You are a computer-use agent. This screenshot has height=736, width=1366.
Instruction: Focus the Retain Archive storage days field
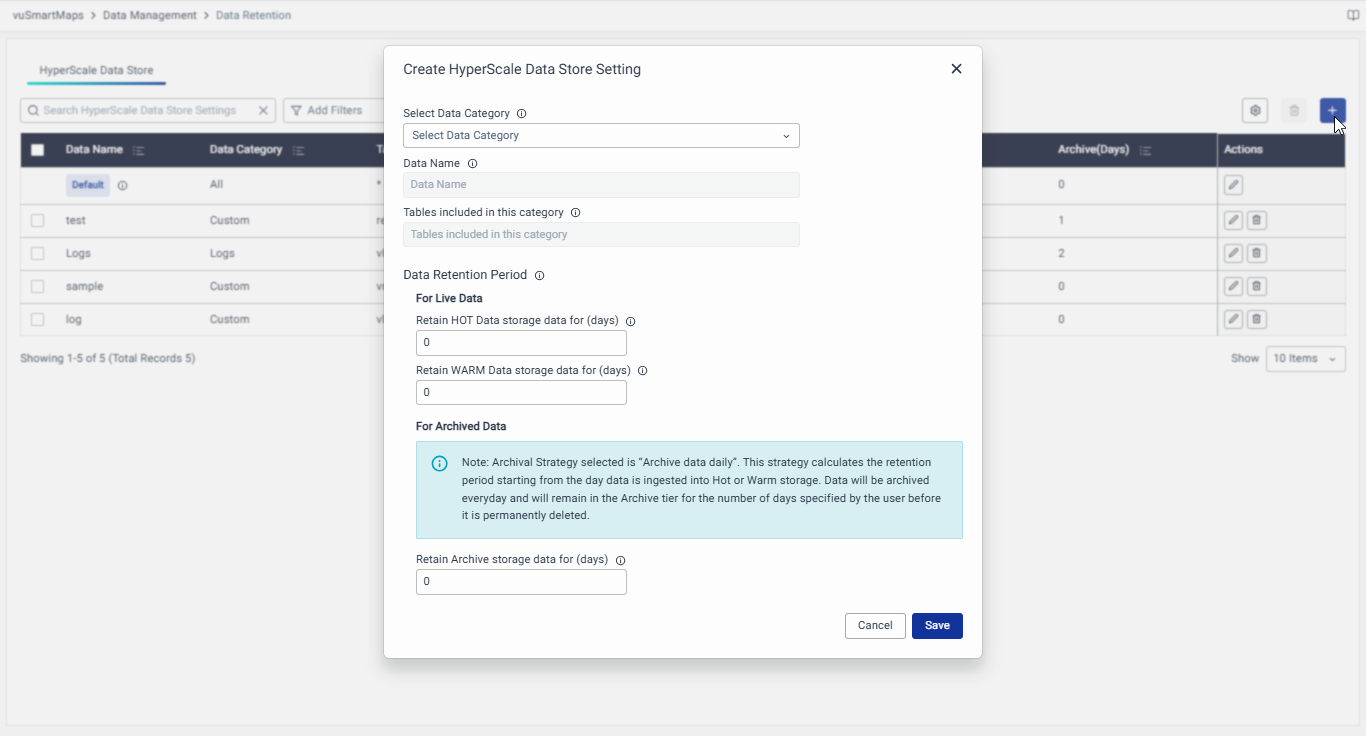click(x=521, y=582)
